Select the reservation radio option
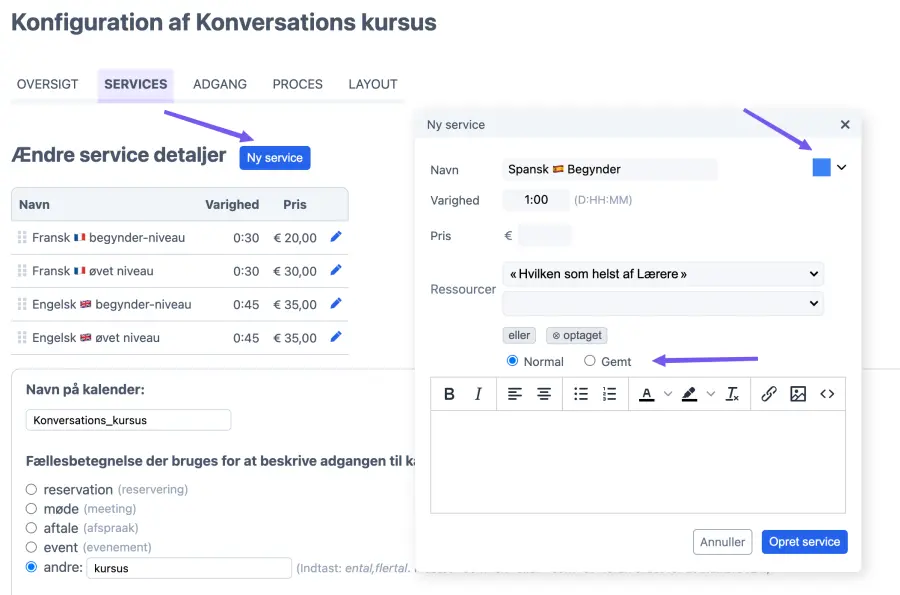The width and height of the screenshot is (900, 595). 32,489
